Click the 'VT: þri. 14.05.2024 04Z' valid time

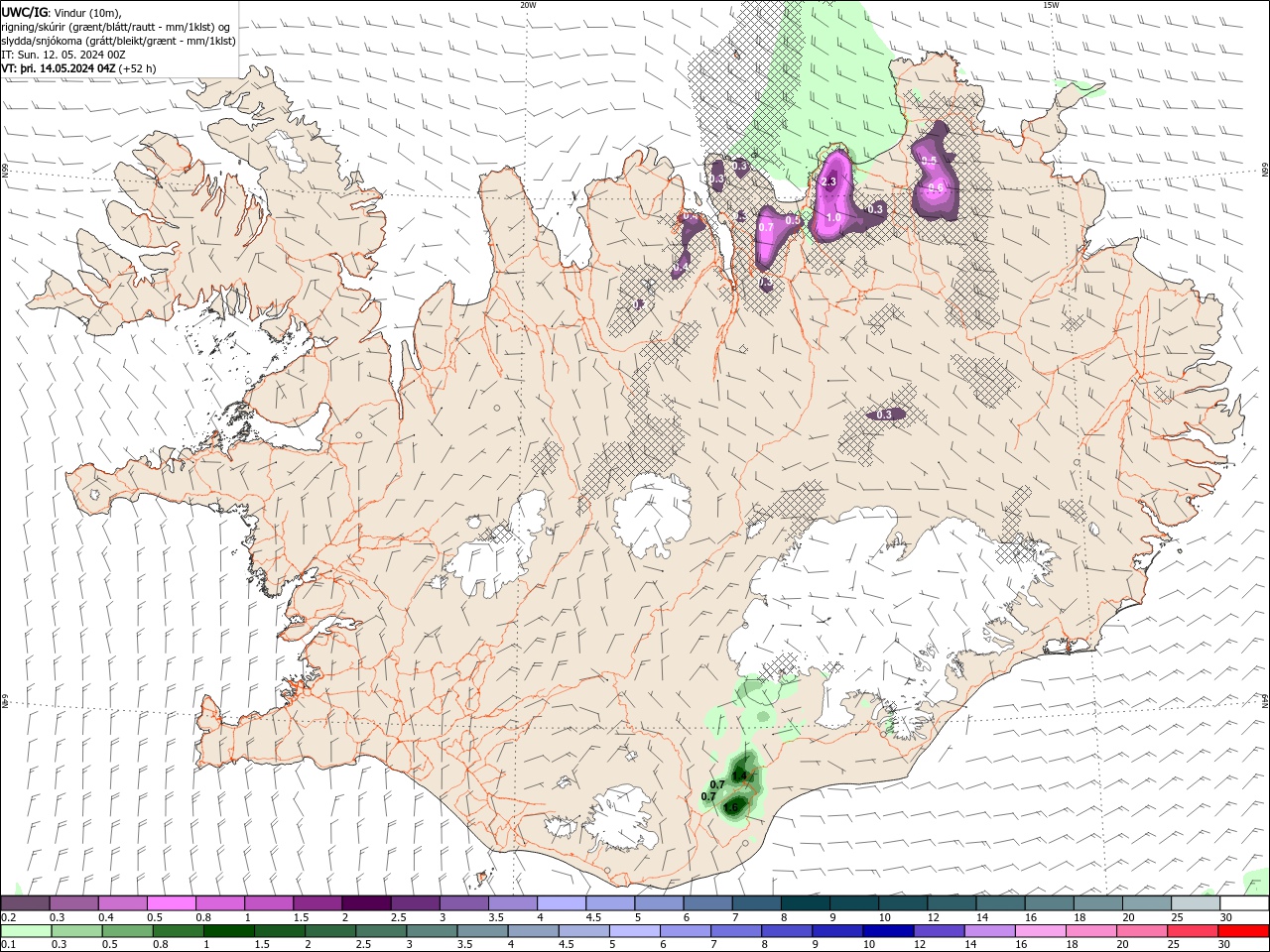(59, 68)
